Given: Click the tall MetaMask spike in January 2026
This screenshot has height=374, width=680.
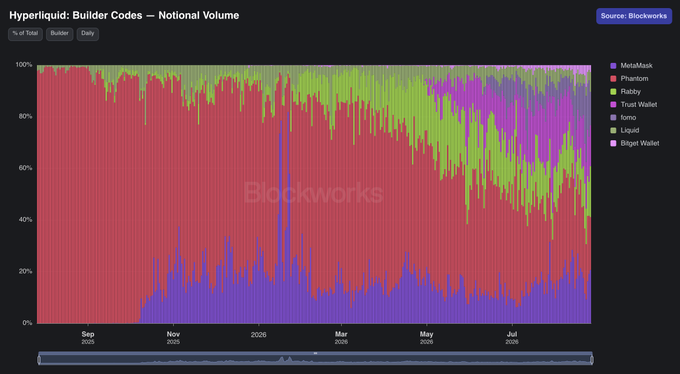Looking at the screenshot, I should (x=288, y=217).
